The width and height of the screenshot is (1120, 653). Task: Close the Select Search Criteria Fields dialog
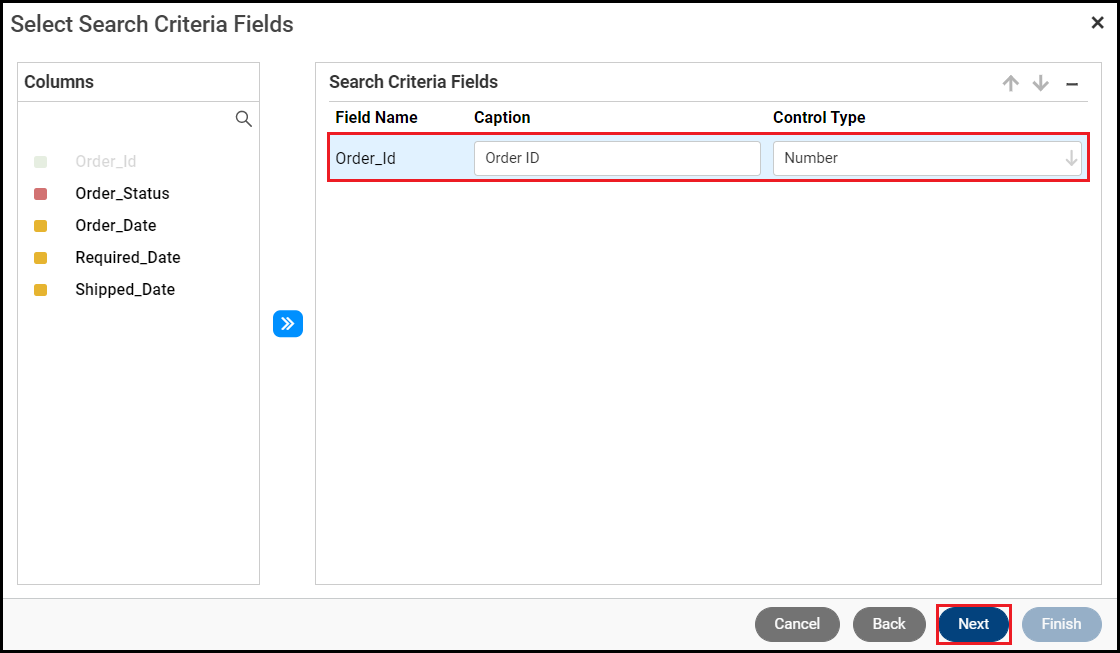coord(1097,23)
